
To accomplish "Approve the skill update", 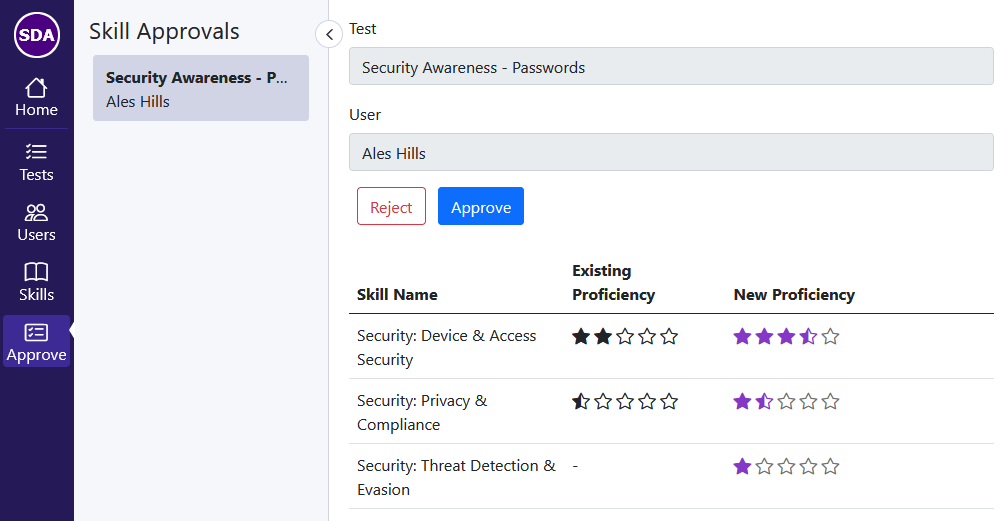I will click(x=481, y=206).
